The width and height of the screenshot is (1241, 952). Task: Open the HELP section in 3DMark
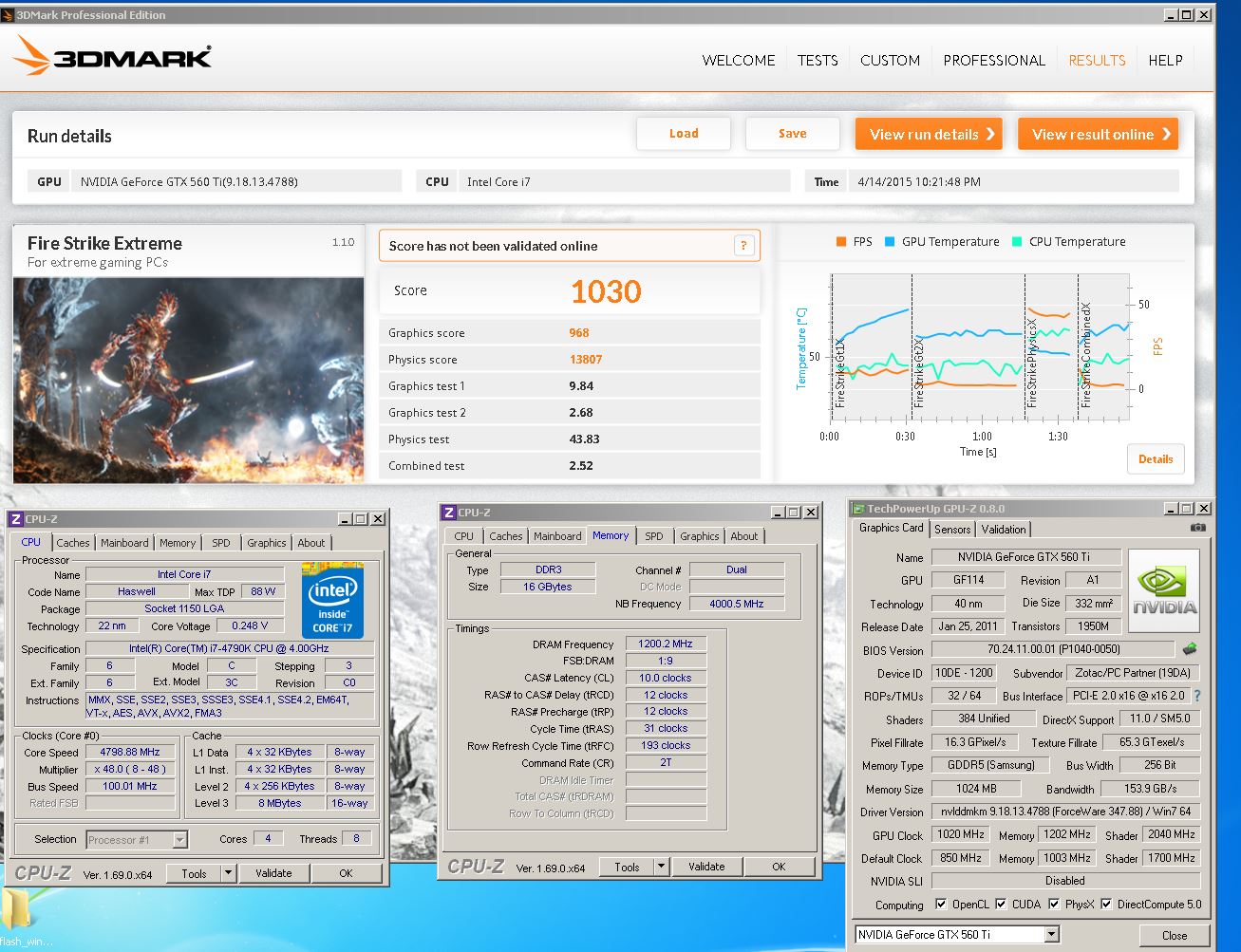(x=1165, y=60)
